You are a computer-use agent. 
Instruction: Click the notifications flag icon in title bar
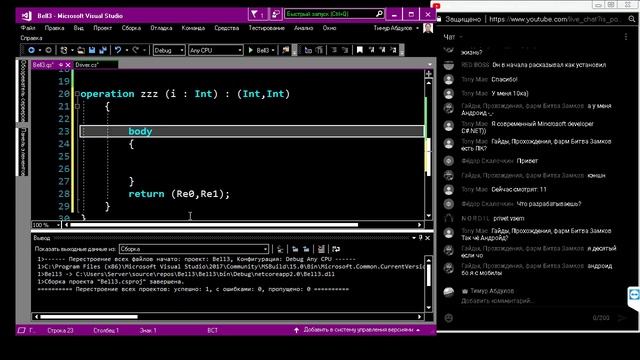click(258, 14)
